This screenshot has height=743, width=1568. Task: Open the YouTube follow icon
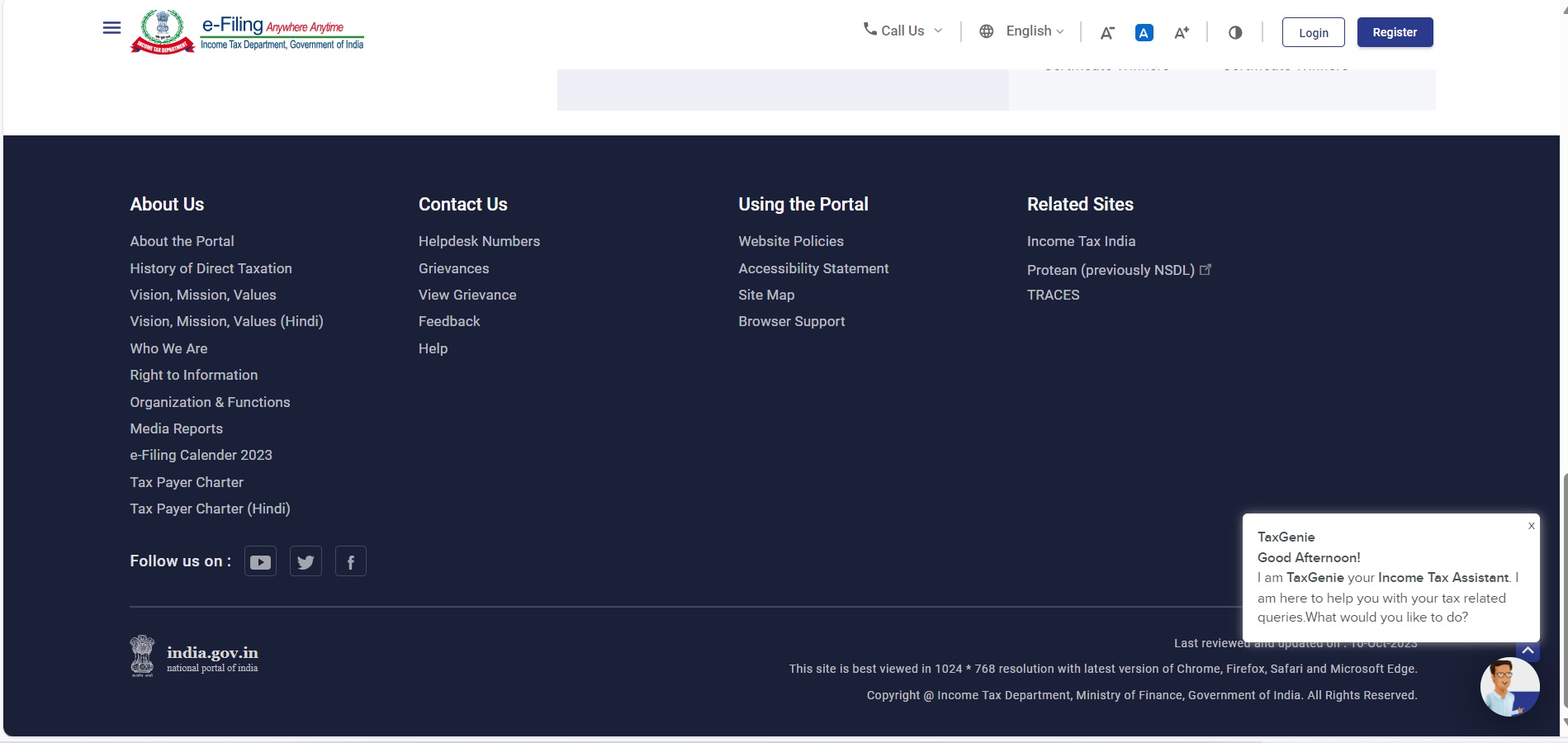[260, 562]
